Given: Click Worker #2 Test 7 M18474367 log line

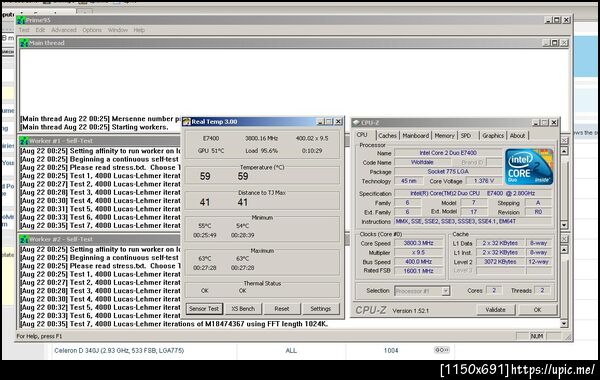Looking at the screenshot, I should 174,324.
